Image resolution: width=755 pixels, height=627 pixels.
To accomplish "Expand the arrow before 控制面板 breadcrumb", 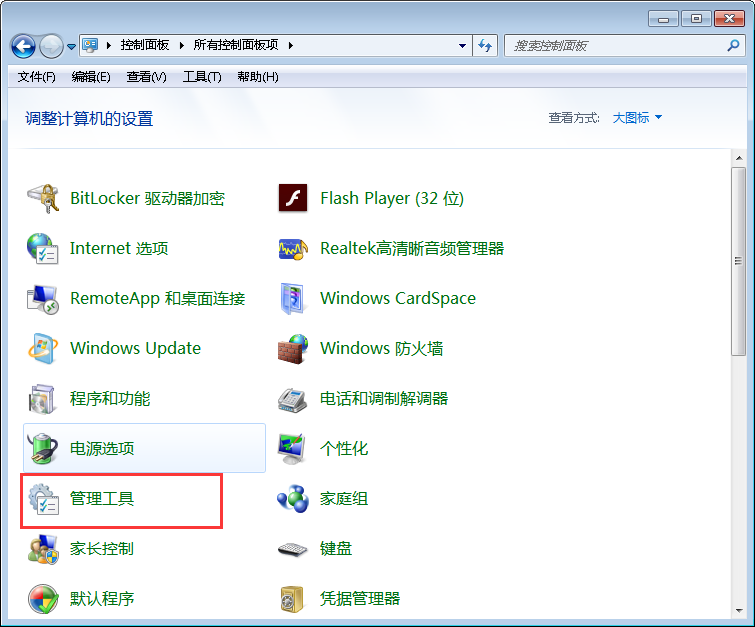I will [109, 46].
